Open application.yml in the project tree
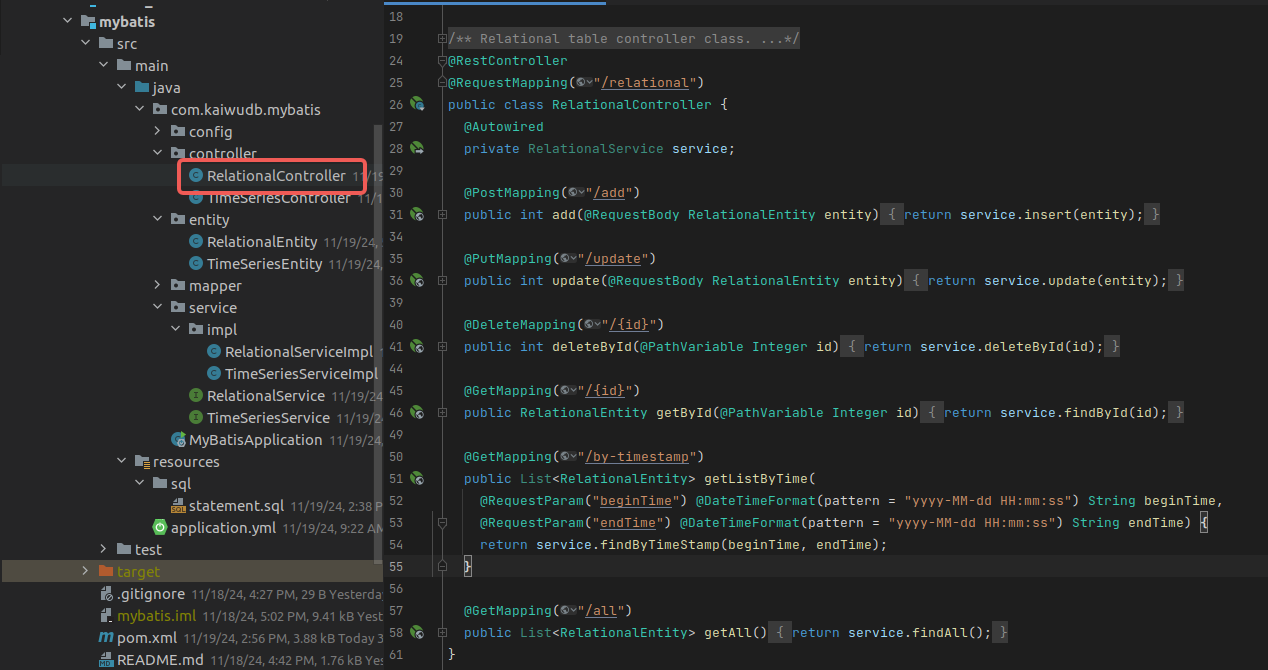Image resolution: width=1268 pixels, height=670 pixels. point(222,528)
